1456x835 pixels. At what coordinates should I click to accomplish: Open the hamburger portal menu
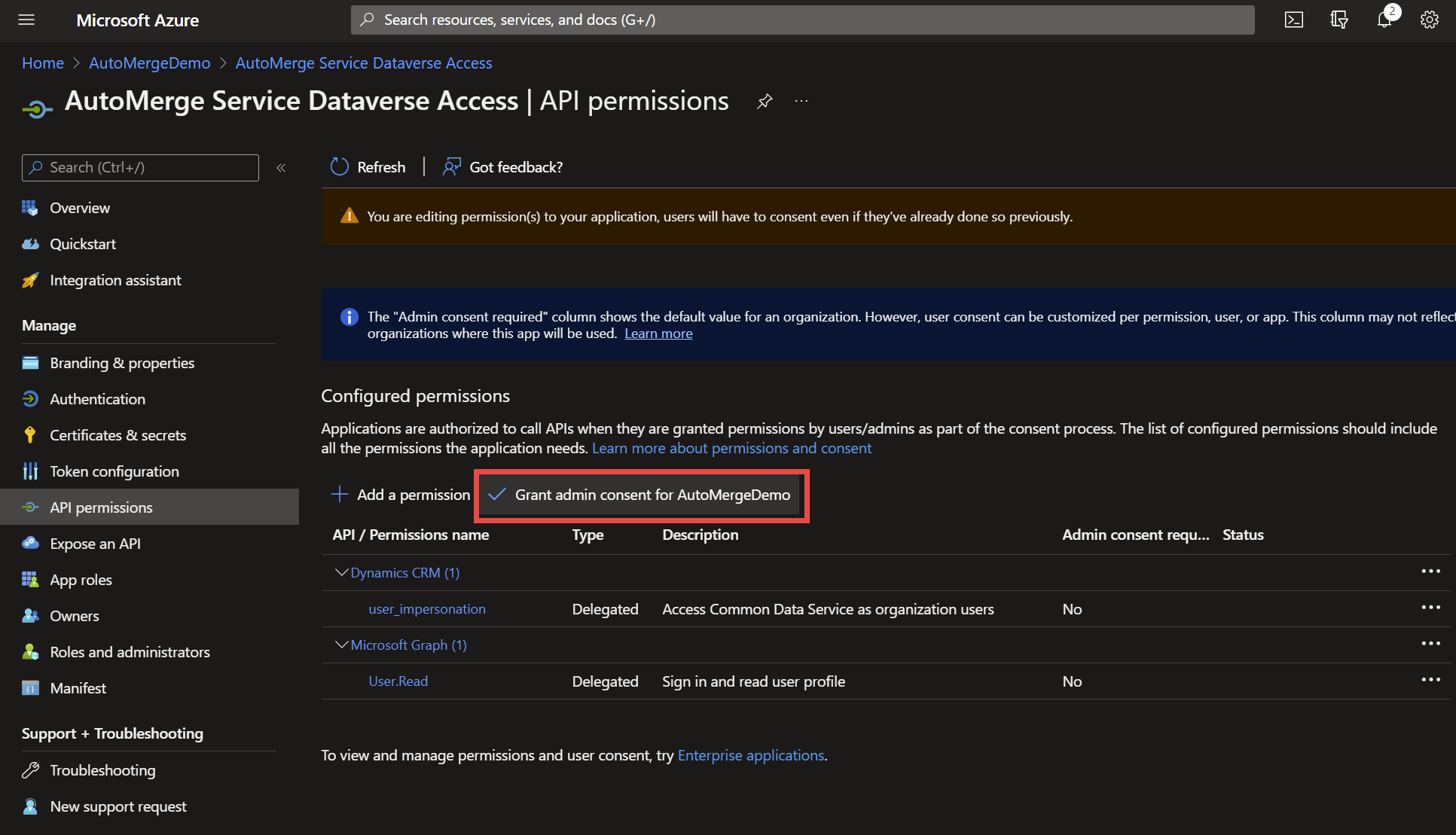point(26,20)
